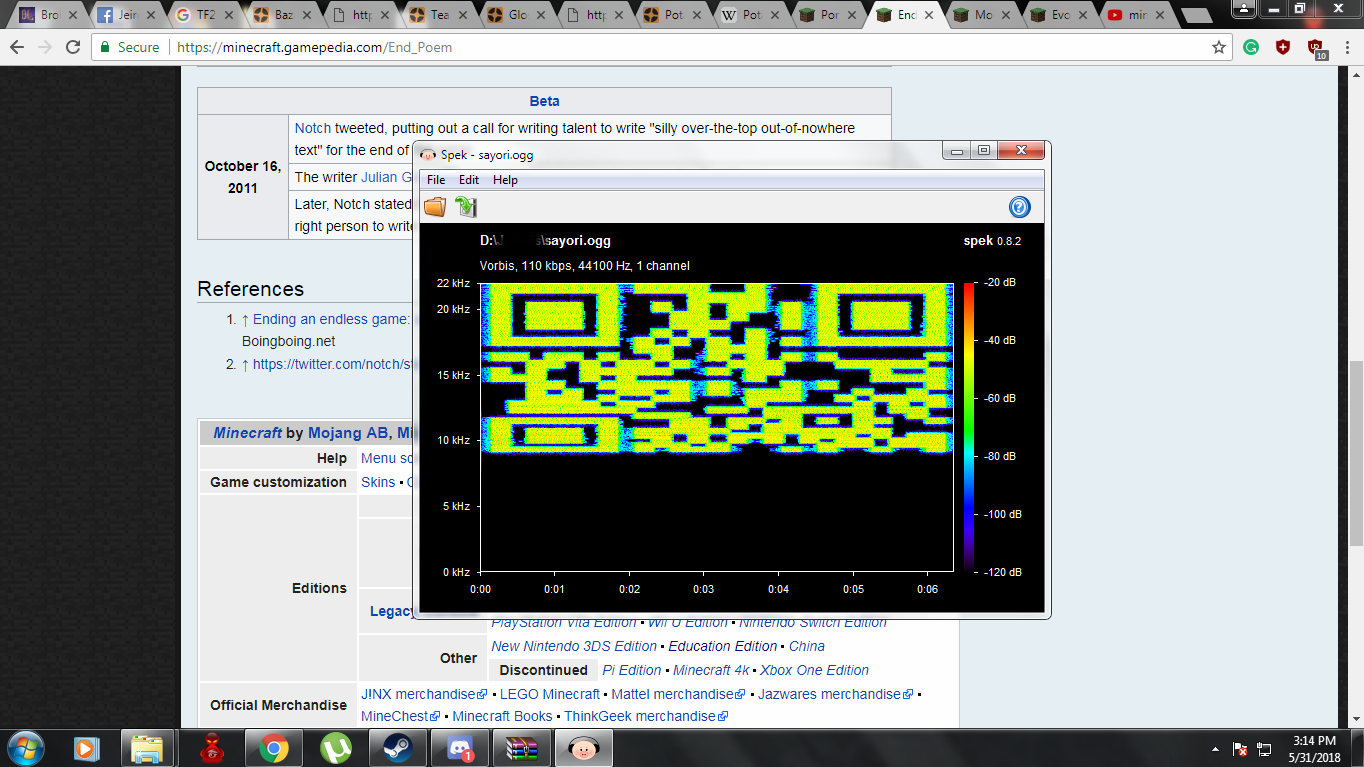Viewport: 1364px width, 767px height.
Task: Open the Mojang AB link
Action: pos(349,433)
